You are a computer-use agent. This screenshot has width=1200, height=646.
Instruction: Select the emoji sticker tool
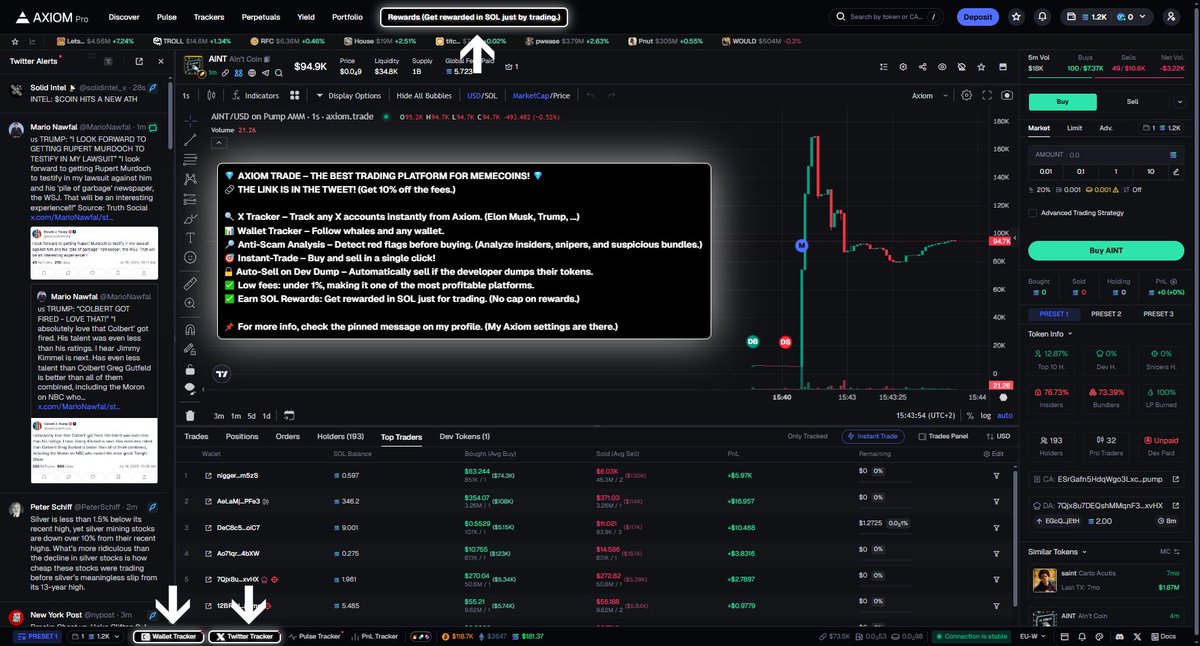(x=190, y=257)
